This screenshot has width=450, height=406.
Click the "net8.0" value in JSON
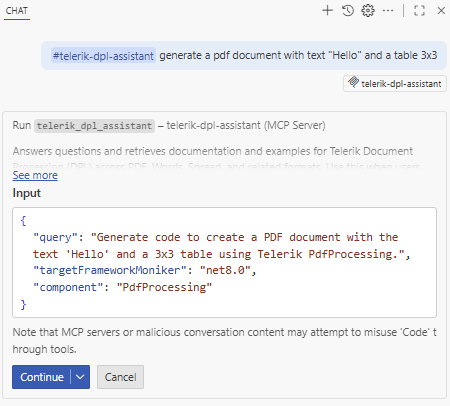225,270
